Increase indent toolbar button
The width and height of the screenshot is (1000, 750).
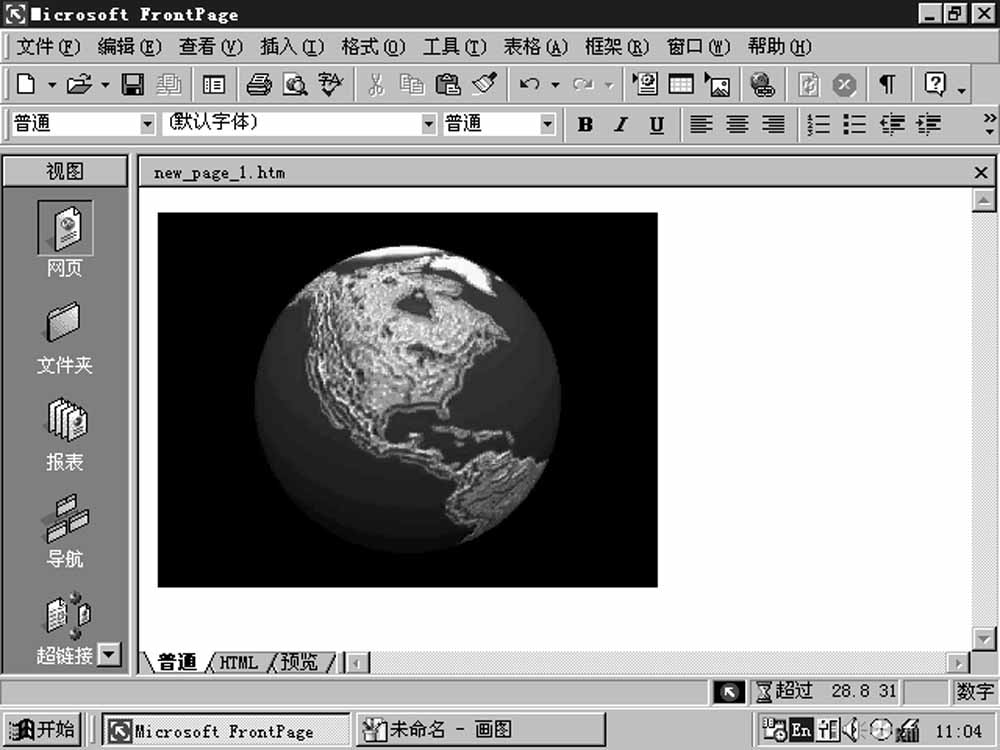pos(929,124)
